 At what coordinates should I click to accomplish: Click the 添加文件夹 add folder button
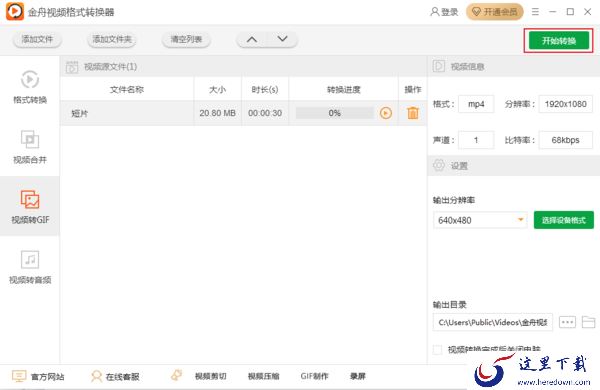pos(112,39)
